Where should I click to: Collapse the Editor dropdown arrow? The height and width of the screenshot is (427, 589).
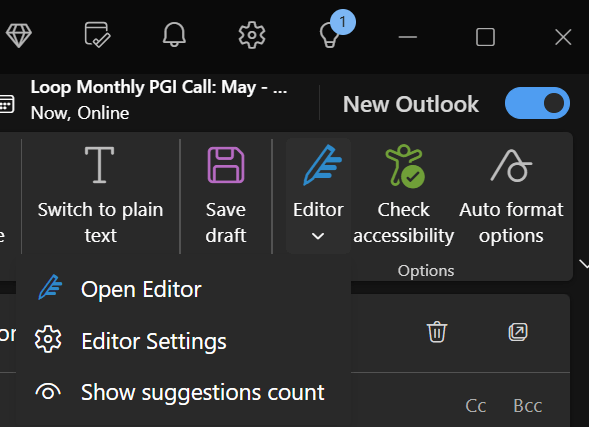(x=318, y=236)
